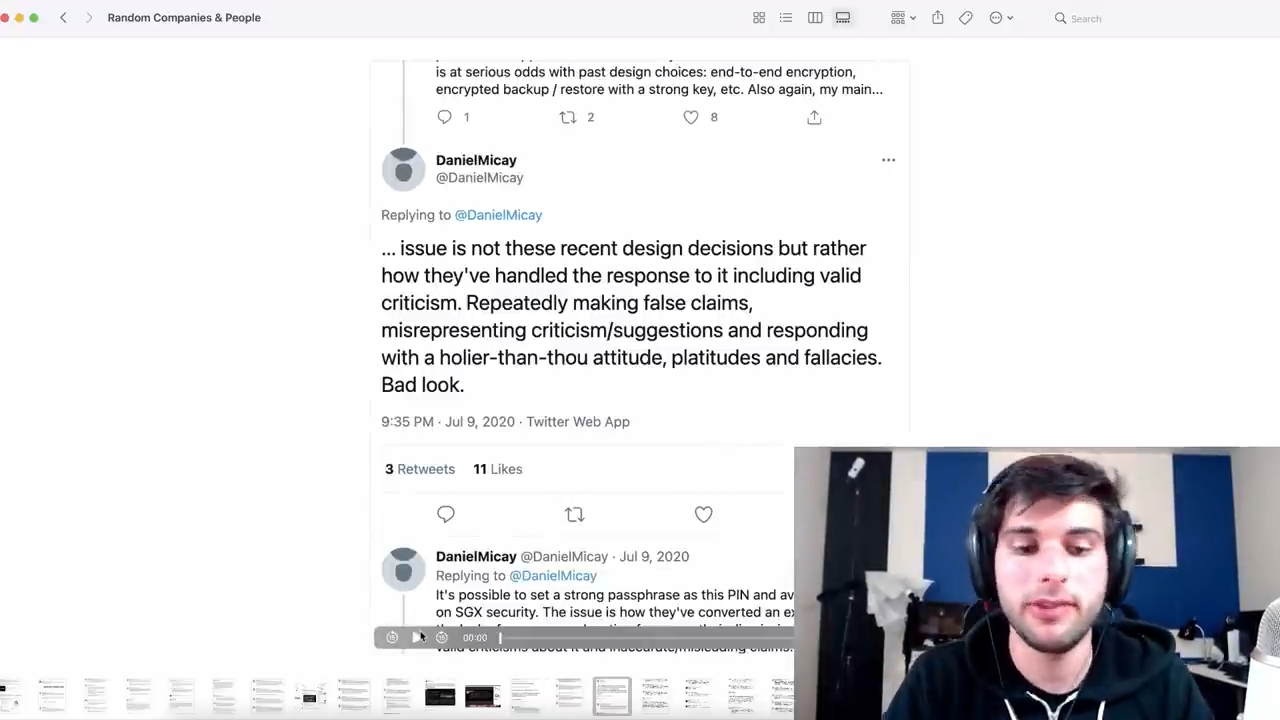The height and width of the screenshot is (720, 1280).
Task: Click the 00:00 elapsed time label
Action: pos(475,638)
